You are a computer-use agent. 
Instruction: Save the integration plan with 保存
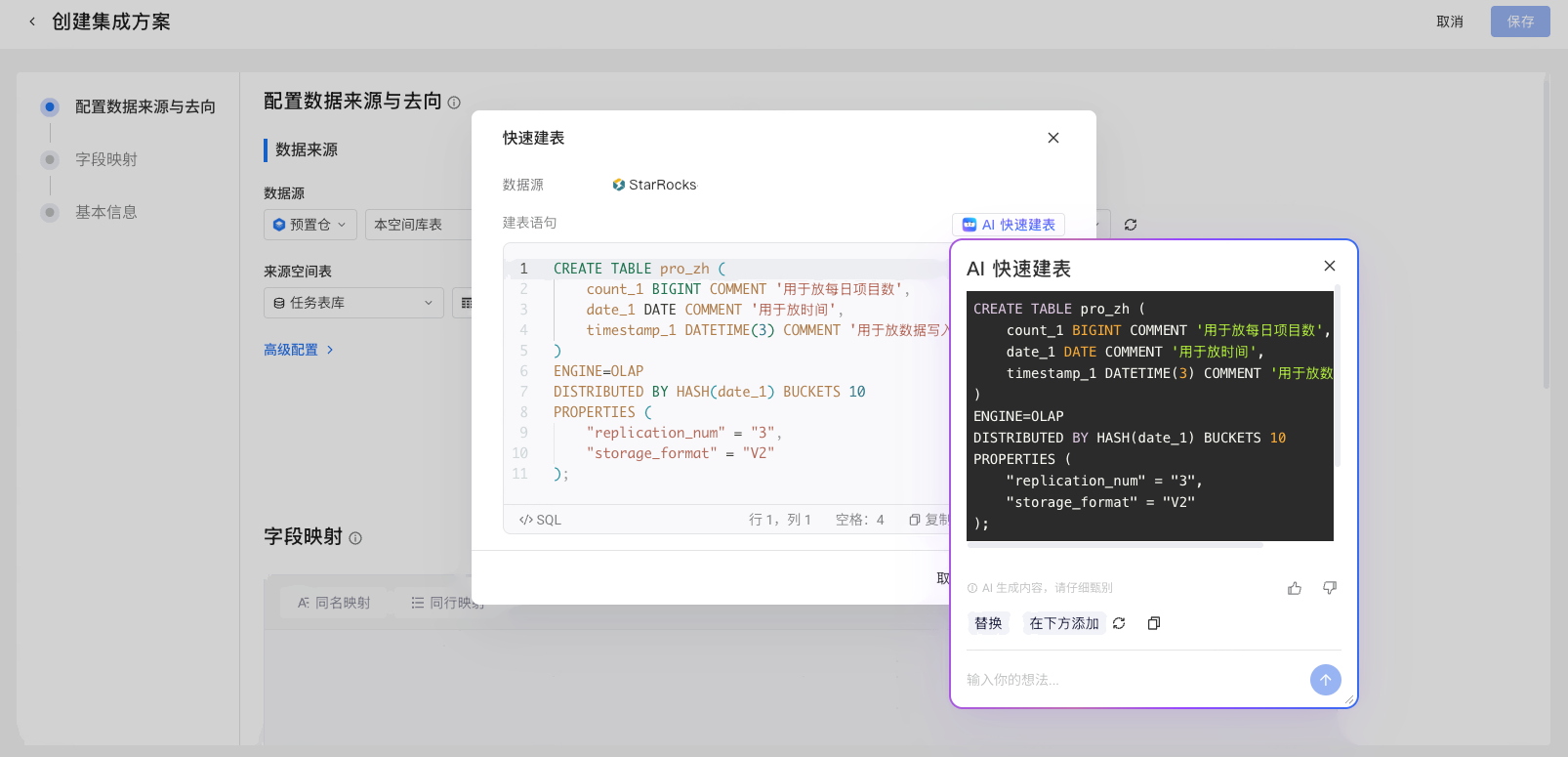(x=1520, y=21)
